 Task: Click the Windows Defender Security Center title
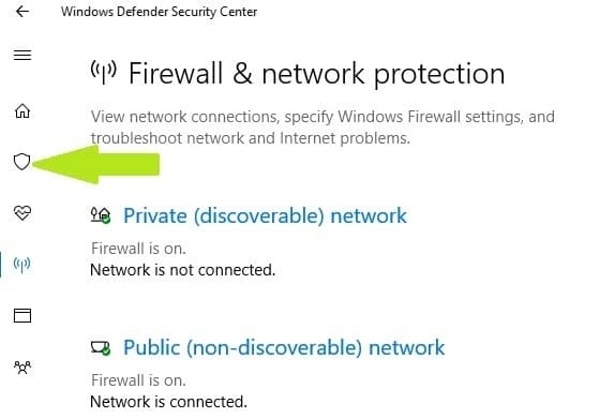[x=159, y=12]
